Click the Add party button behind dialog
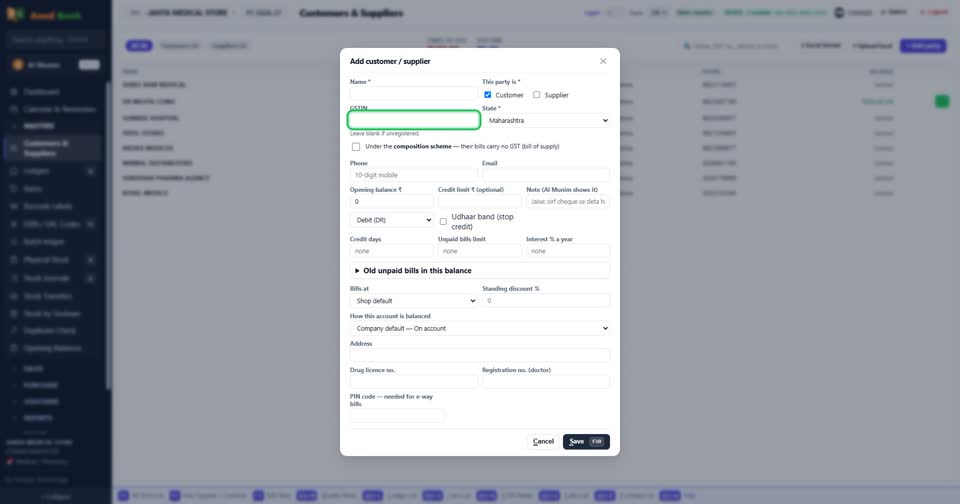The height and width of the screenshot is (504, 960). pos(923,46)
